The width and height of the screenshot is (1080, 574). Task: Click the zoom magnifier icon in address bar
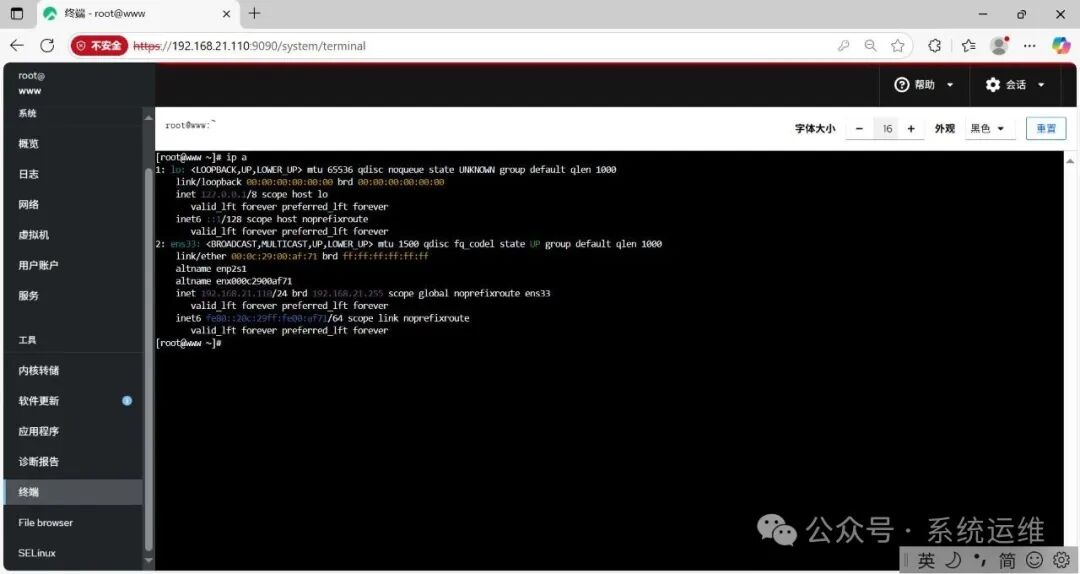(x=871, y=45)
